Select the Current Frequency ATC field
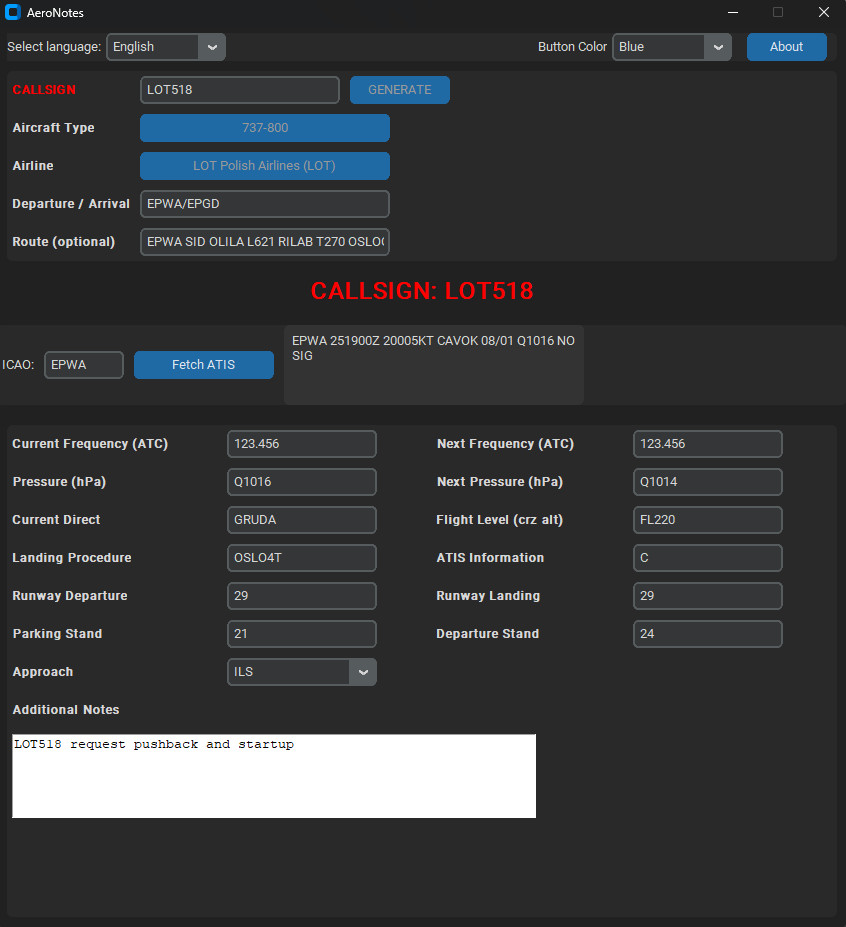 coord(301,444)
